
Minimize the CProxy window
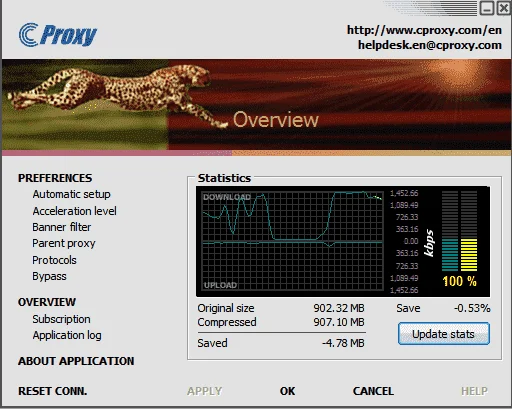coord(487,8)
